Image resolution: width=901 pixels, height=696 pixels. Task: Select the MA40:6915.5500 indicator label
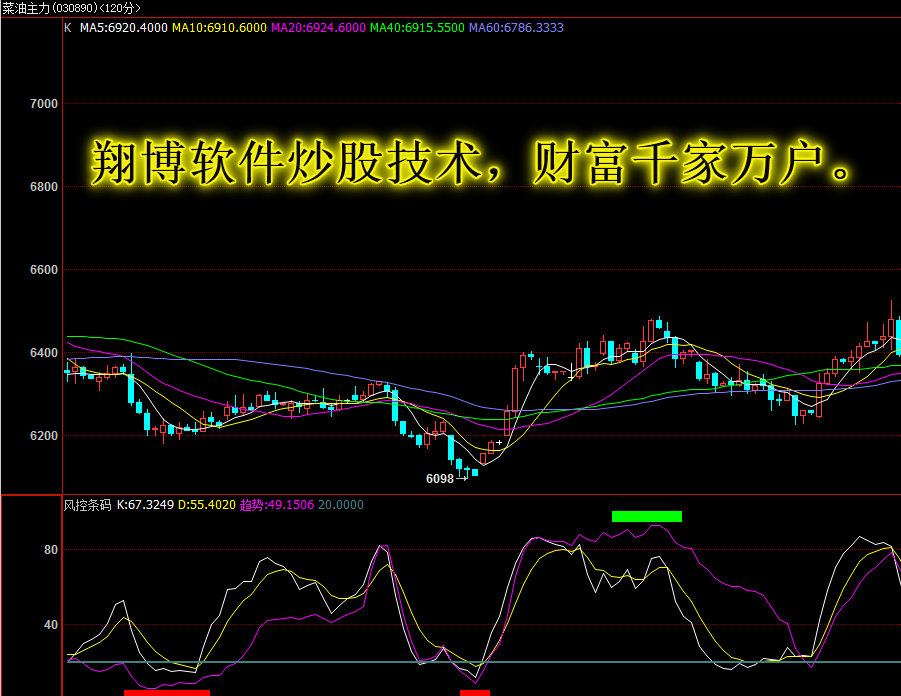(x=417, y=28)
